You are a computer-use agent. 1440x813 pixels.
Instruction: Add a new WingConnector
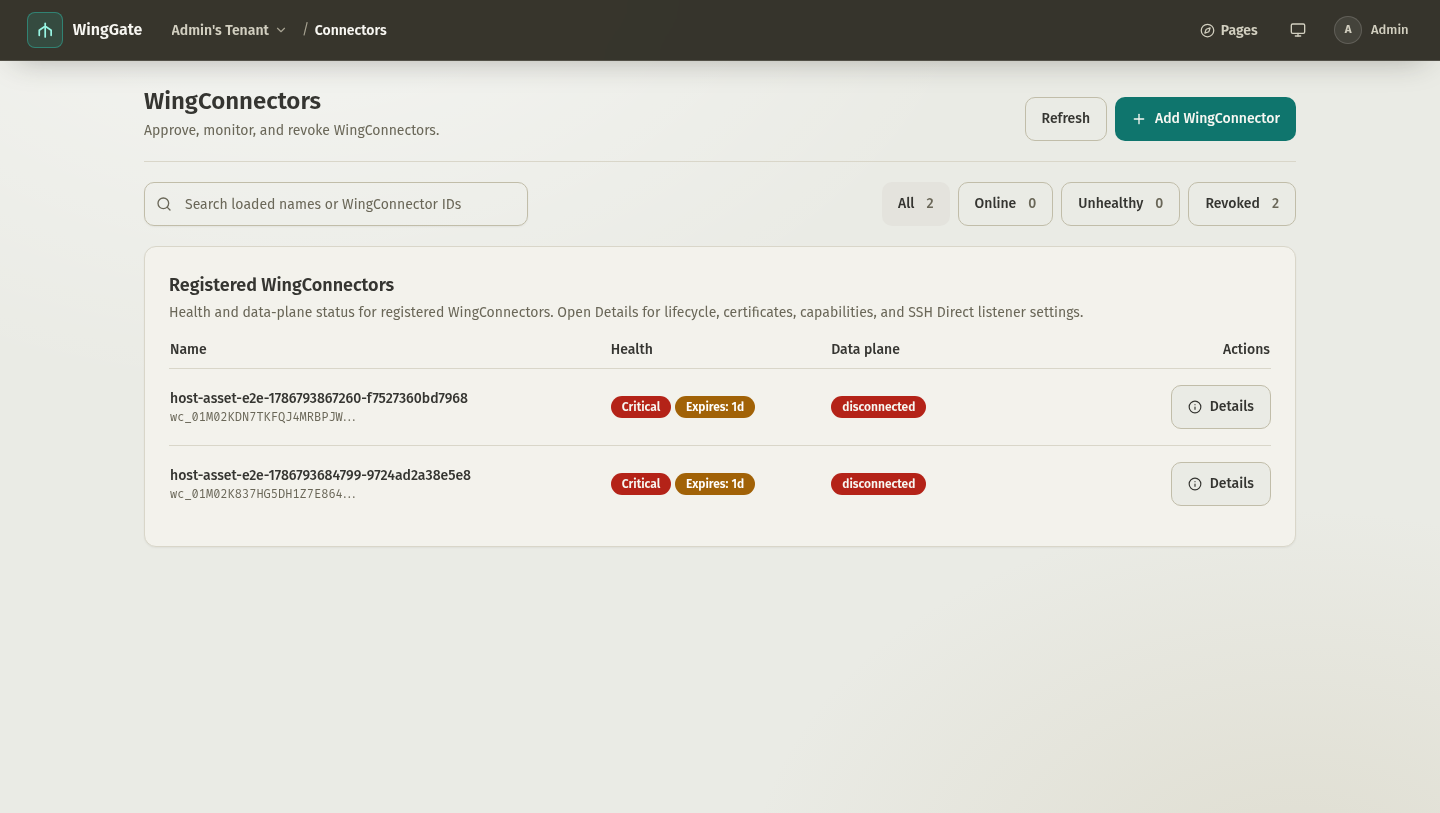point(1205,119)
